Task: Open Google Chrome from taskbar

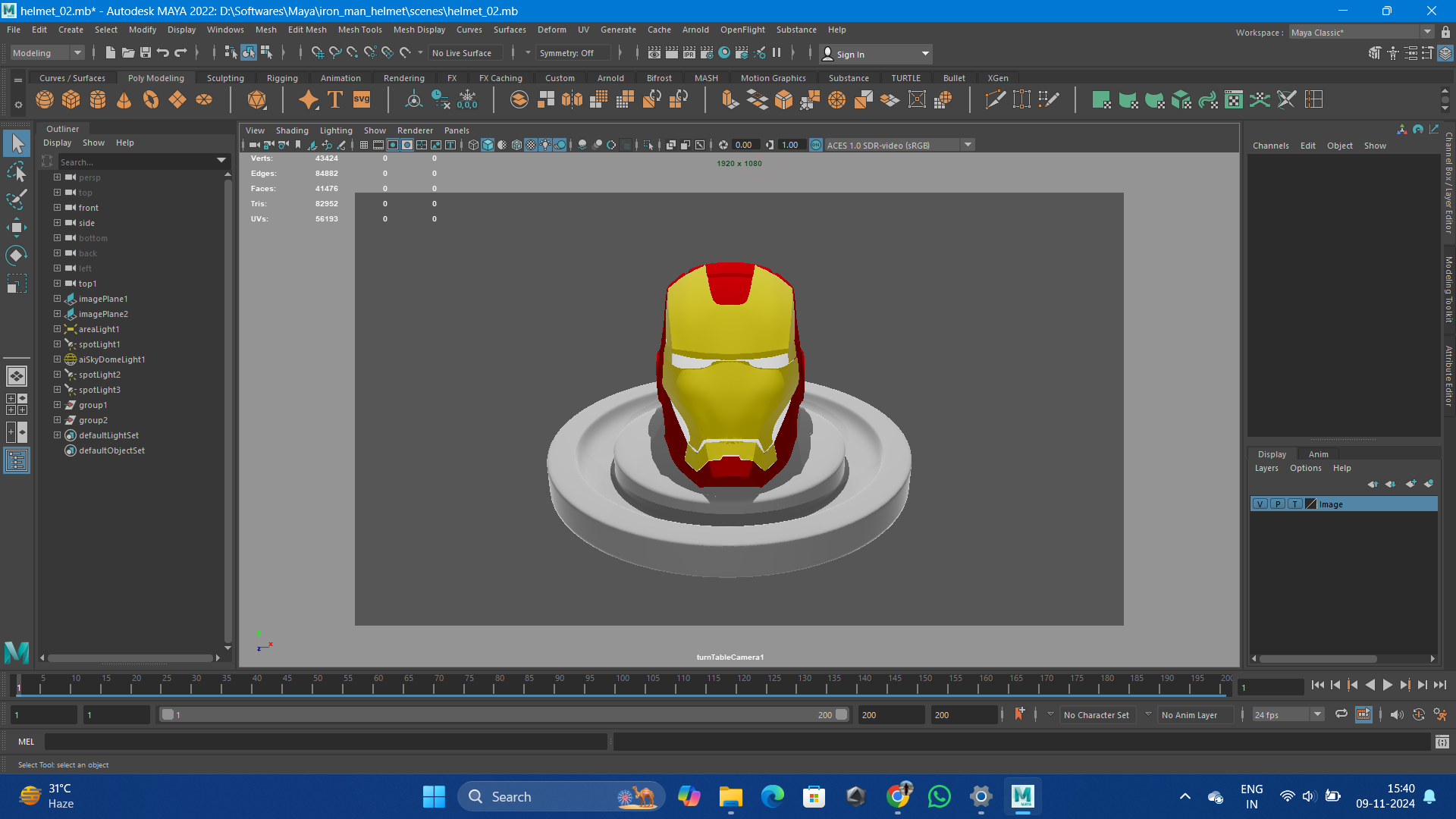Action: [898, 796]
